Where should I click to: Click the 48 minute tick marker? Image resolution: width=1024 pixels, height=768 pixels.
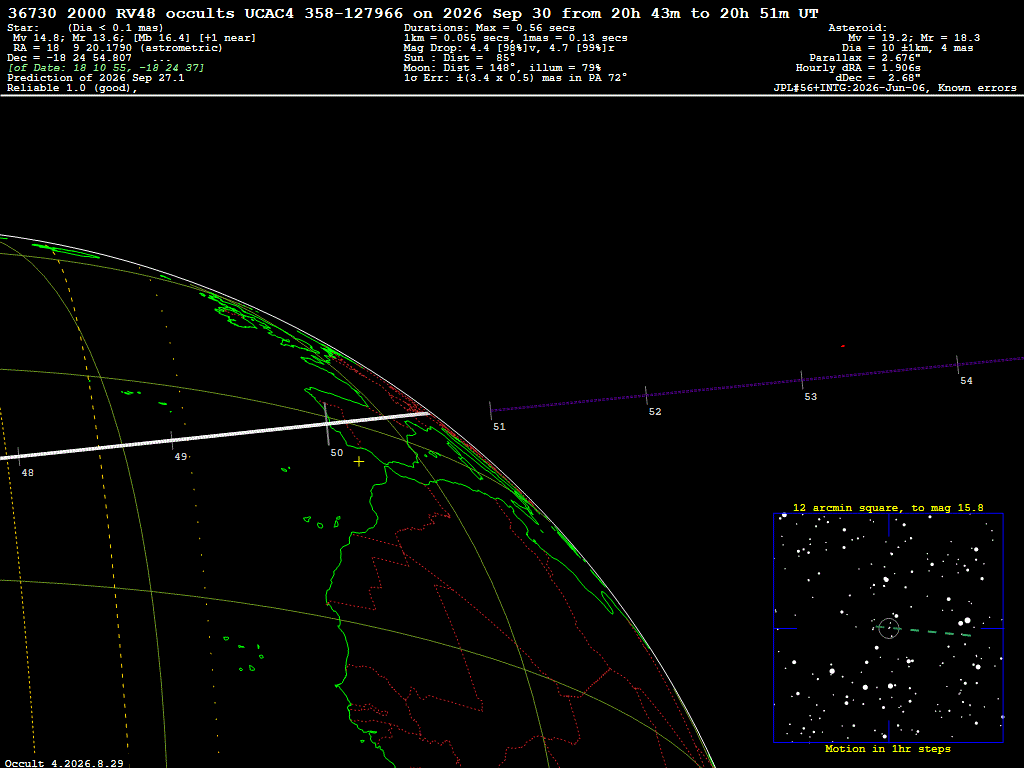click(19, 456)
